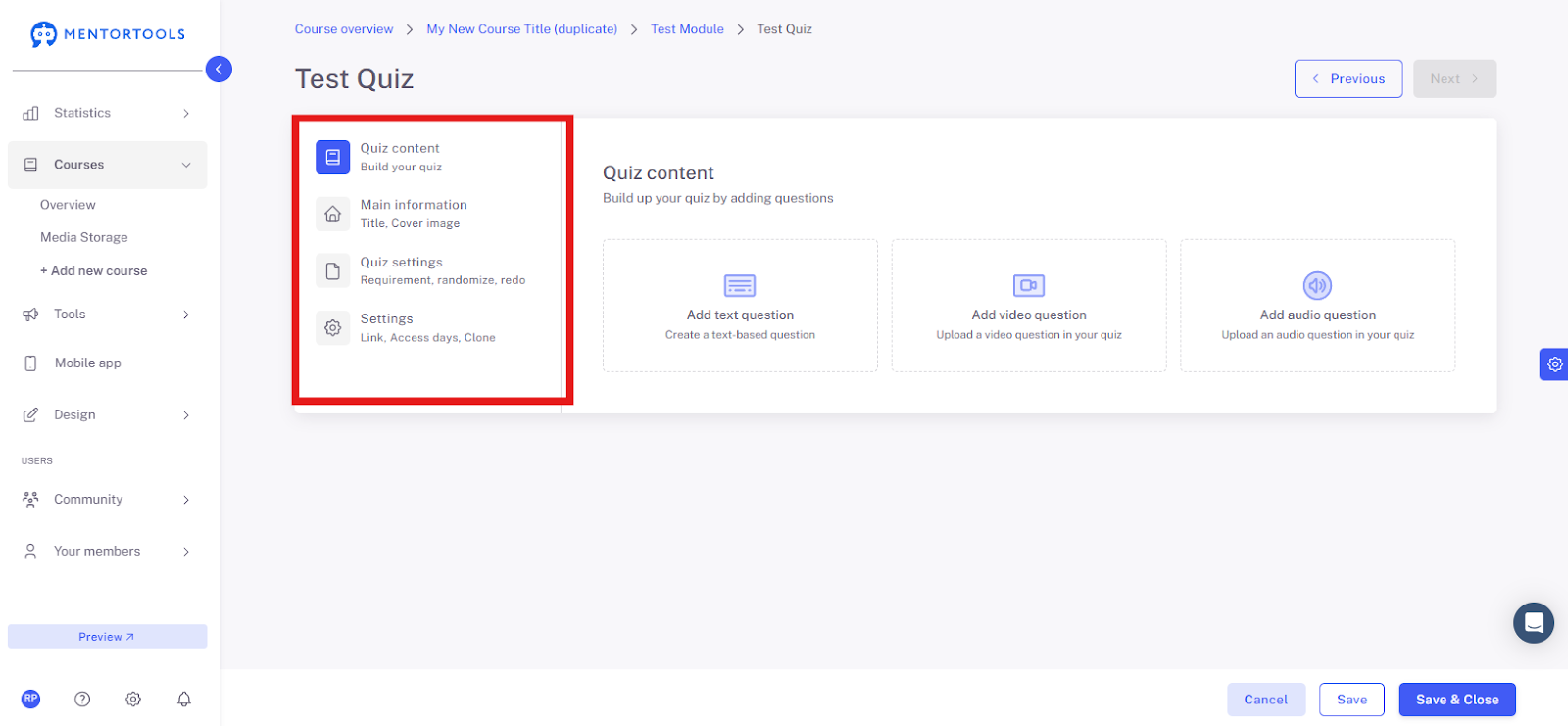Open the Overview submenu item
Screen dimensions: 1568x726
pos(68,205)
